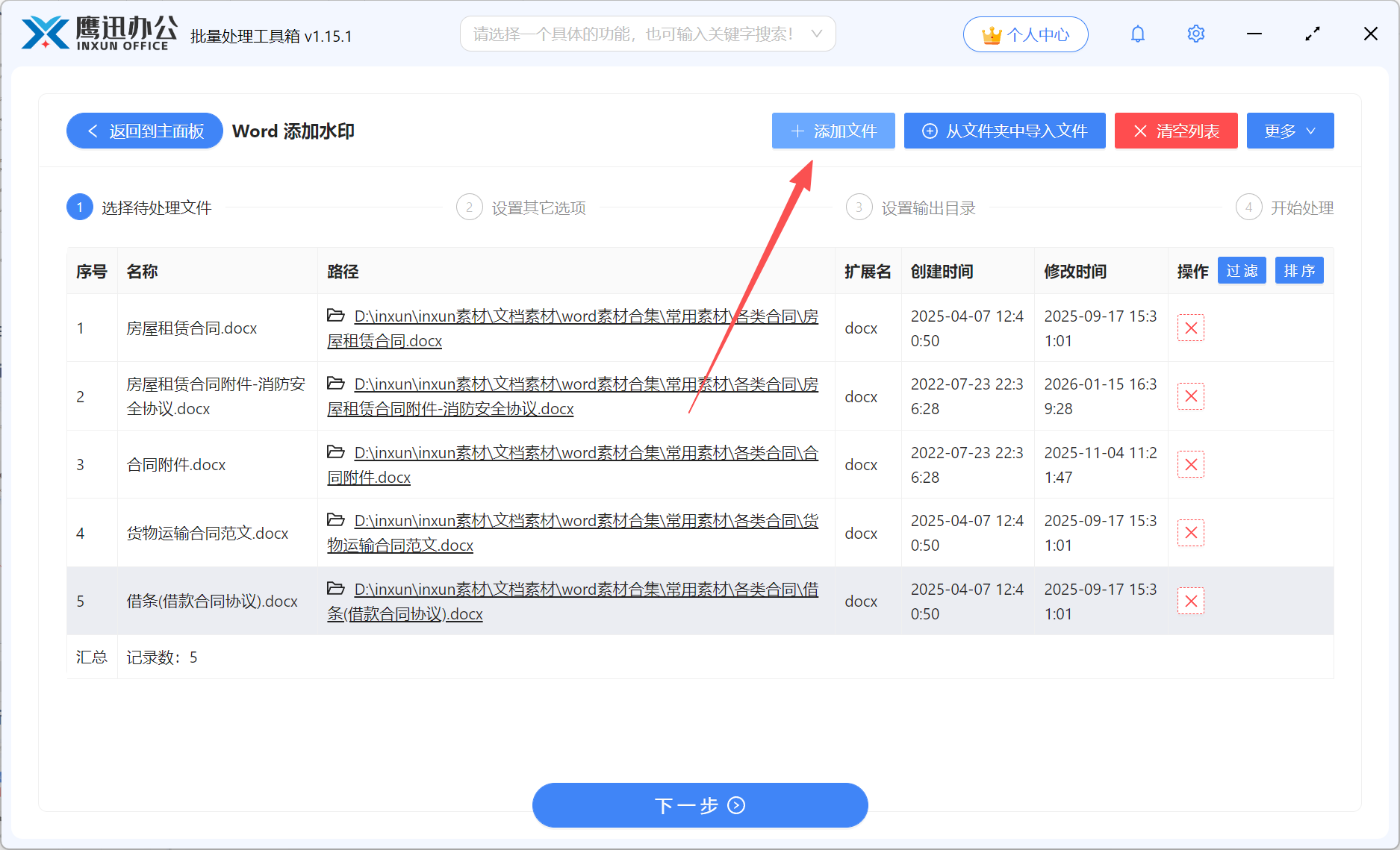Open path link of 借条(借款合同协议).docx

tap(573, 601)
